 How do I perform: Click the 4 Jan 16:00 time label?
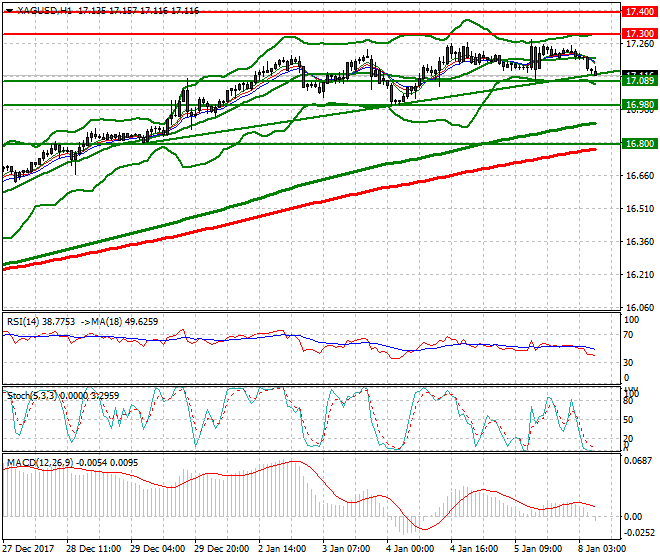474,549
